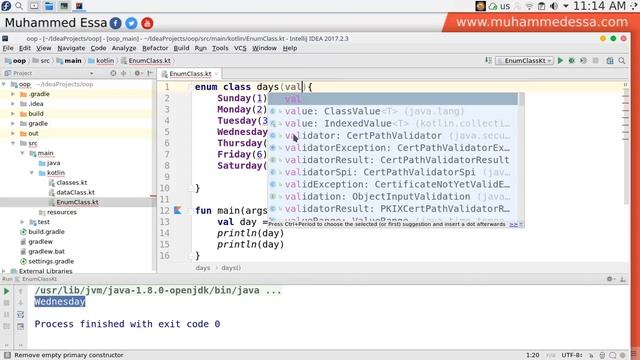Click the 1:20 cursor position in status bar
Image resolution: width=640 pixels, height=360 pixels.
[533, 355]
